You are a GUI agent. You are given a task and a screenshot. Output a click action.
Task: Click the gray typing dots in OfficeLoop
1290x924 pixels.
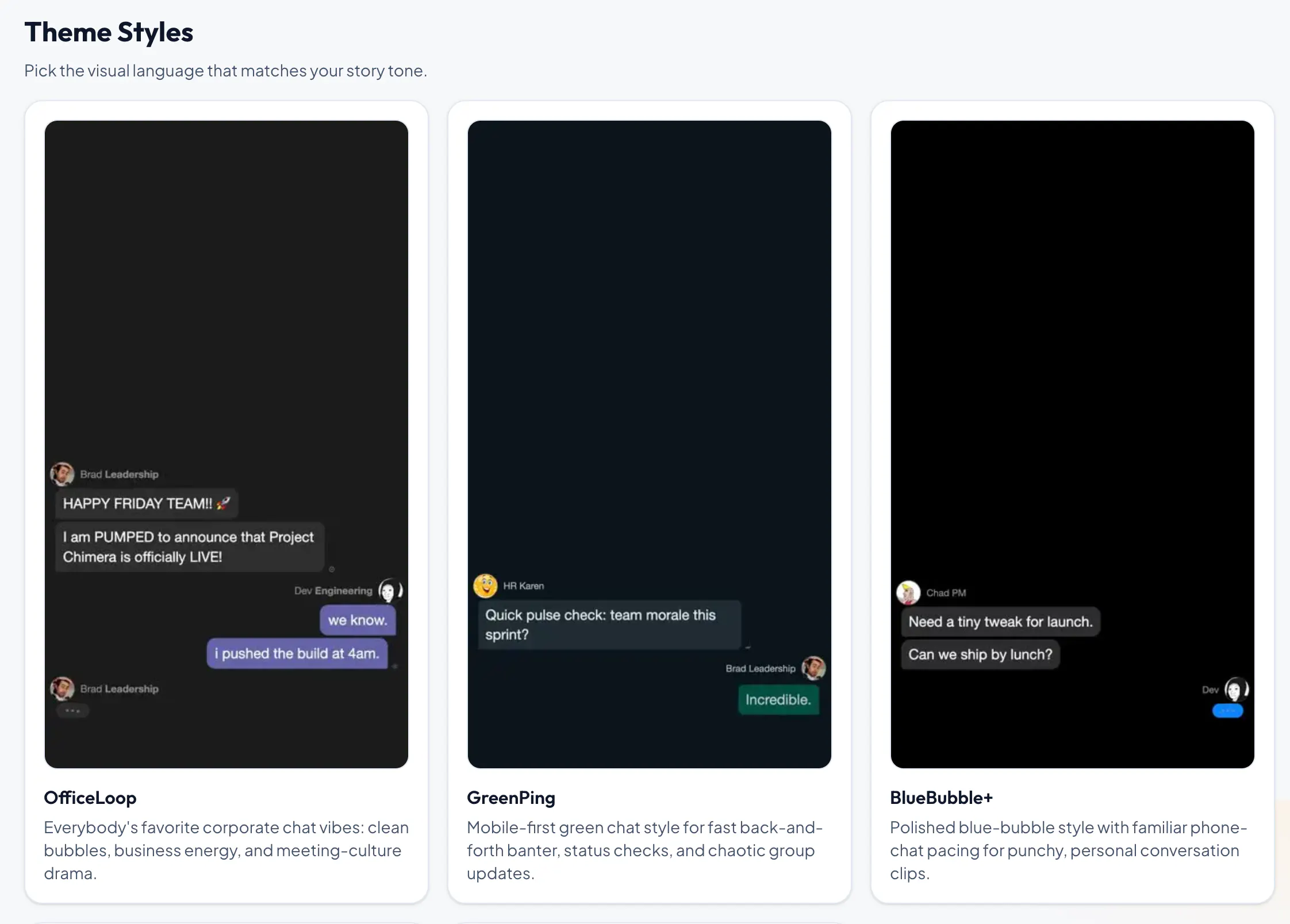click(x=72, y=711)
